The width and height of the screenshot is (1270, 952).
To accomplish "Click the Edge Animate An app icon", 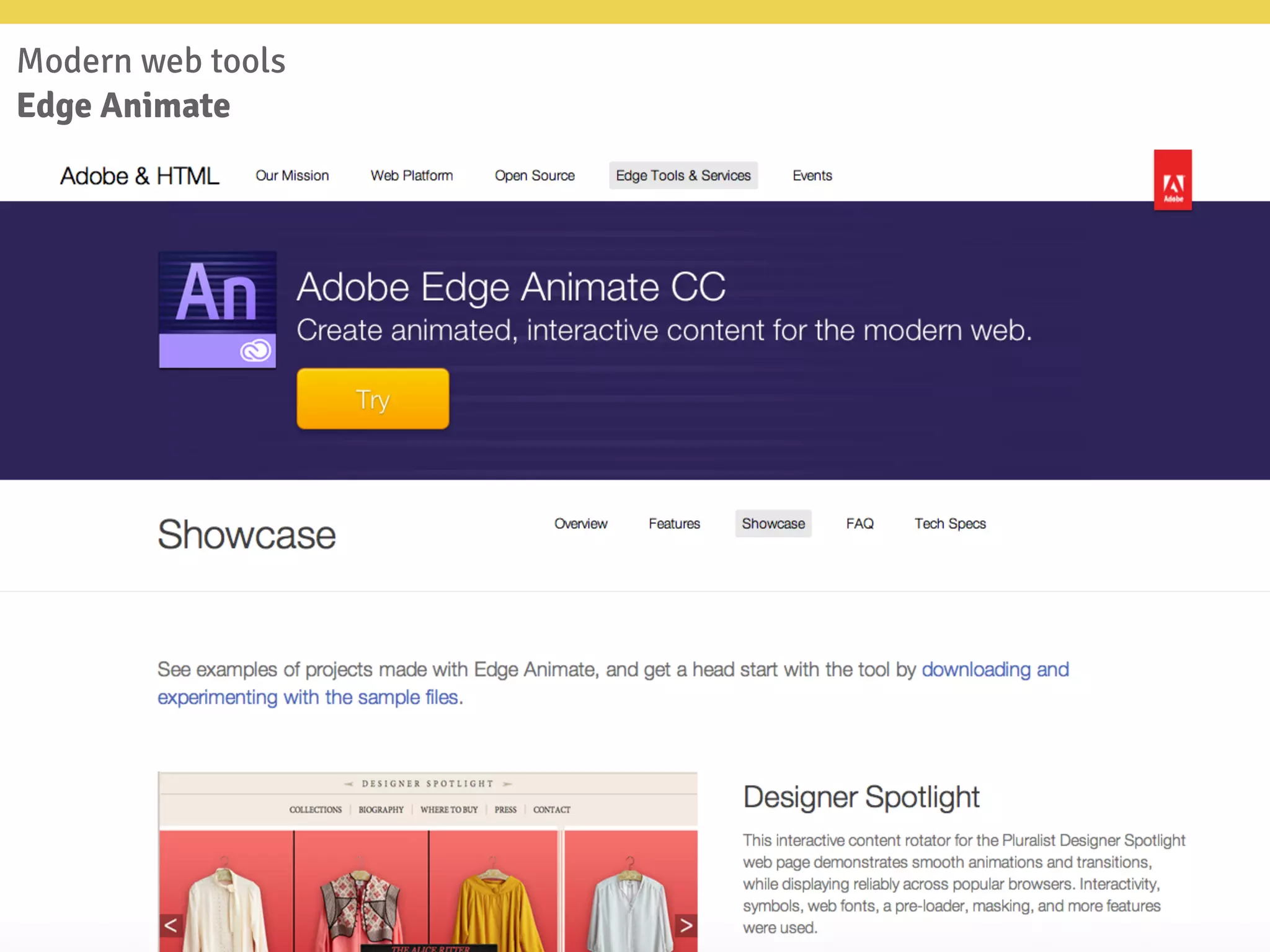I will pos(217,309).
